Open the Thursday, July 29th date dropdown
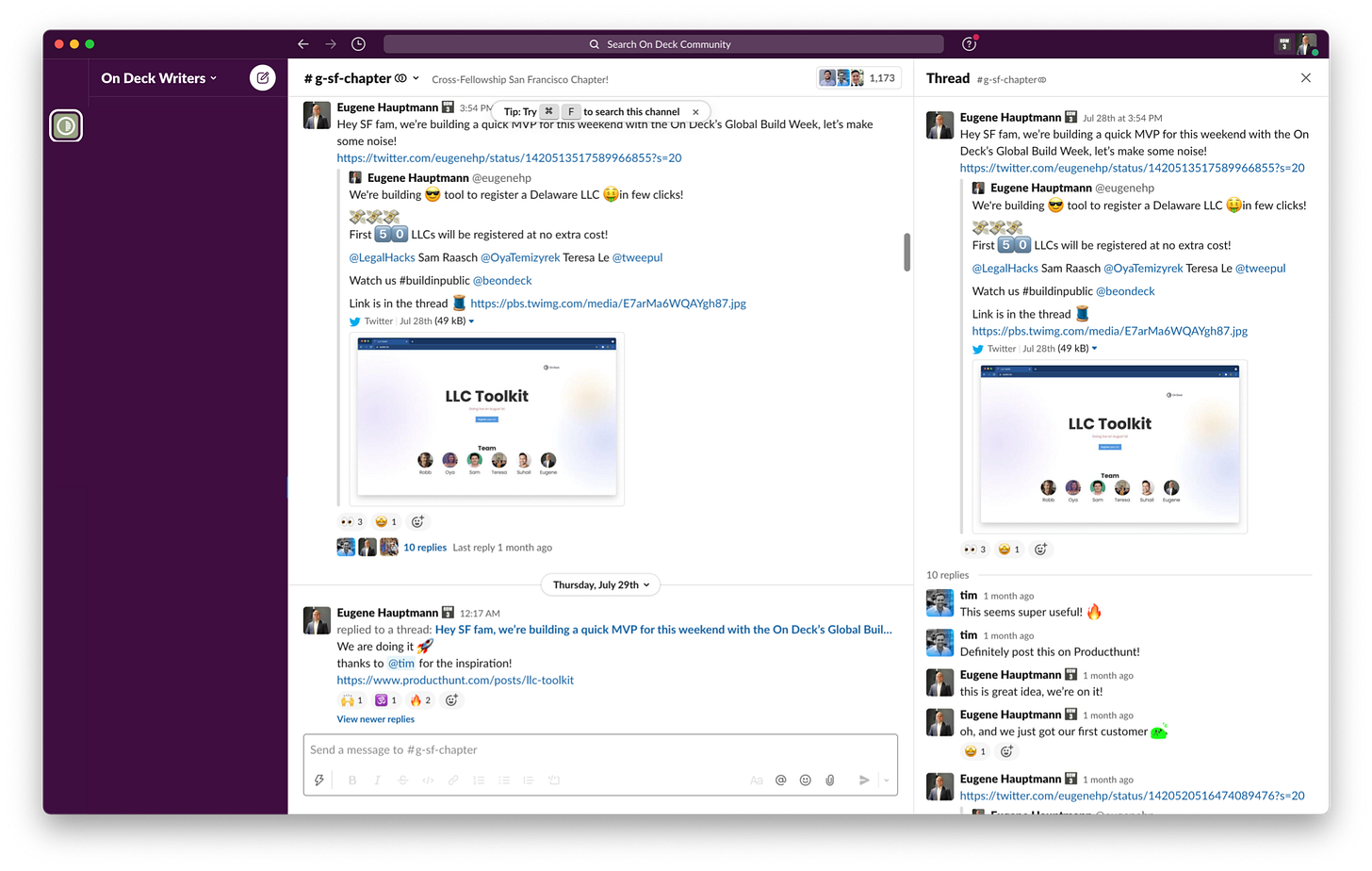 [601, 585]
